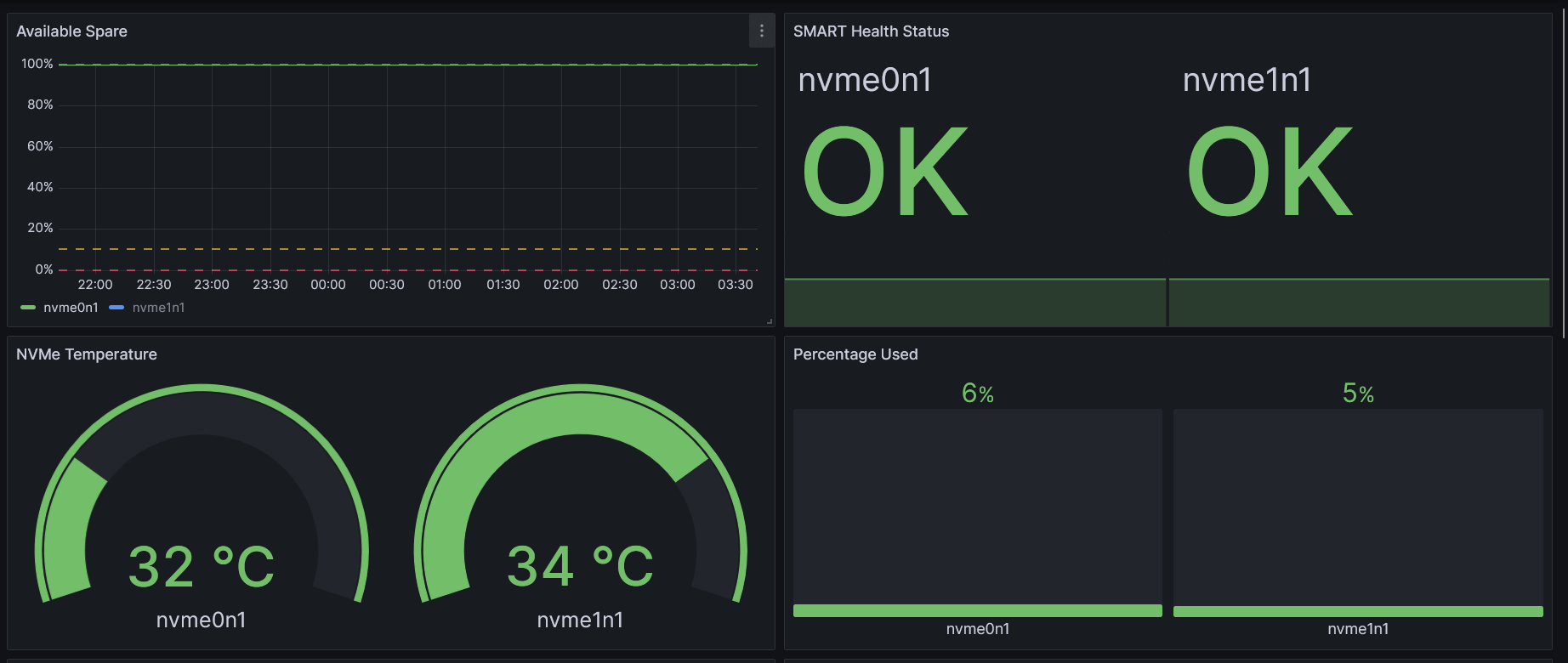The height and width of the screenshot is (663, 1568).
Task: Click the nvme0n1 OK health status
Action: 884,172
